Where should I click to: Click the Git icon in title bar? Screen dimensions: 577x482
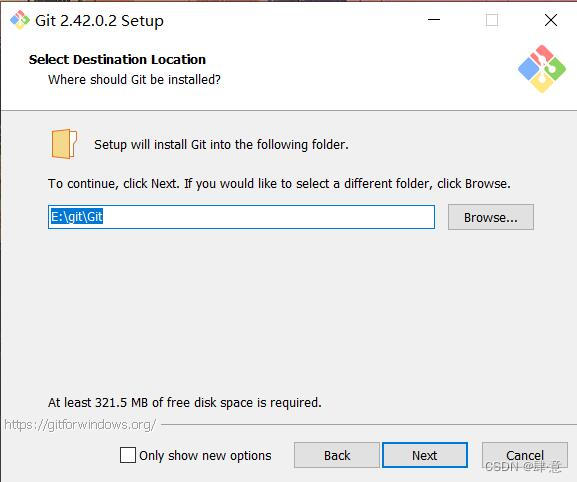pyautogui.click(x=20, y=20)
